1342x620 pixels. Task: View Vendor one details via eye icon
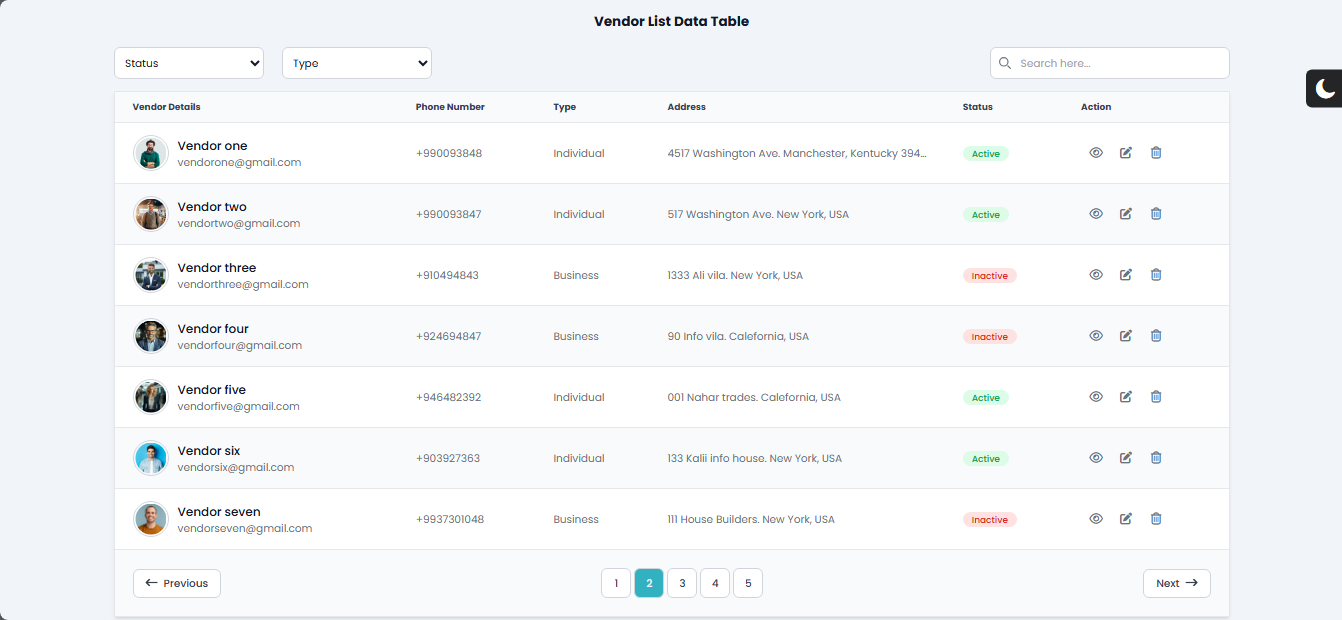(1096, 153)
